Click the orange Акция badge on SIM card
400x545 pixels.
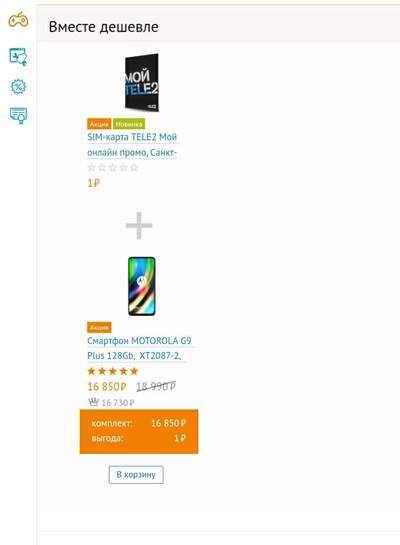[99, 124]
